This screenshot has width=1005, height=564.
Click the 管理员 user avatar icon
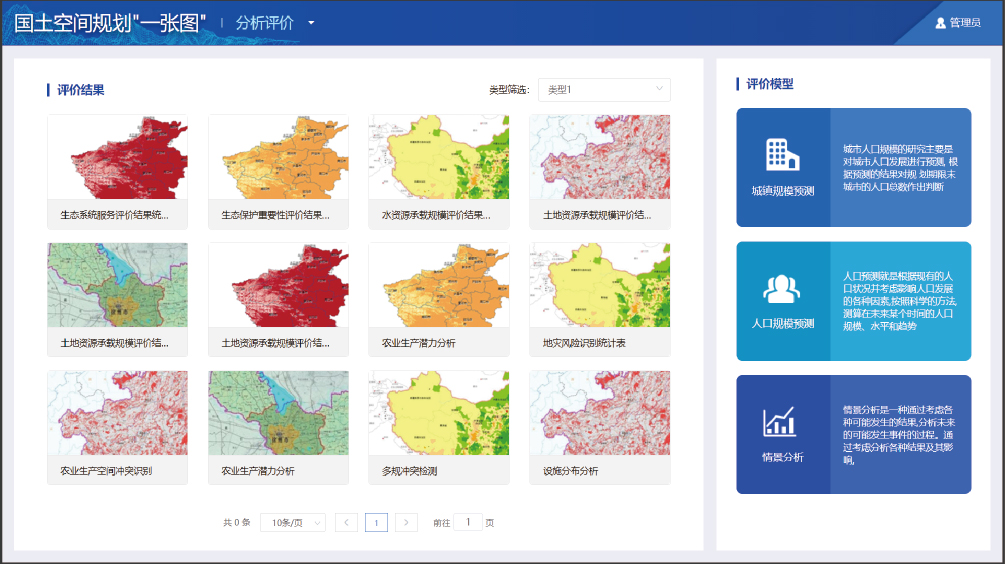click(x=940, y=23)
